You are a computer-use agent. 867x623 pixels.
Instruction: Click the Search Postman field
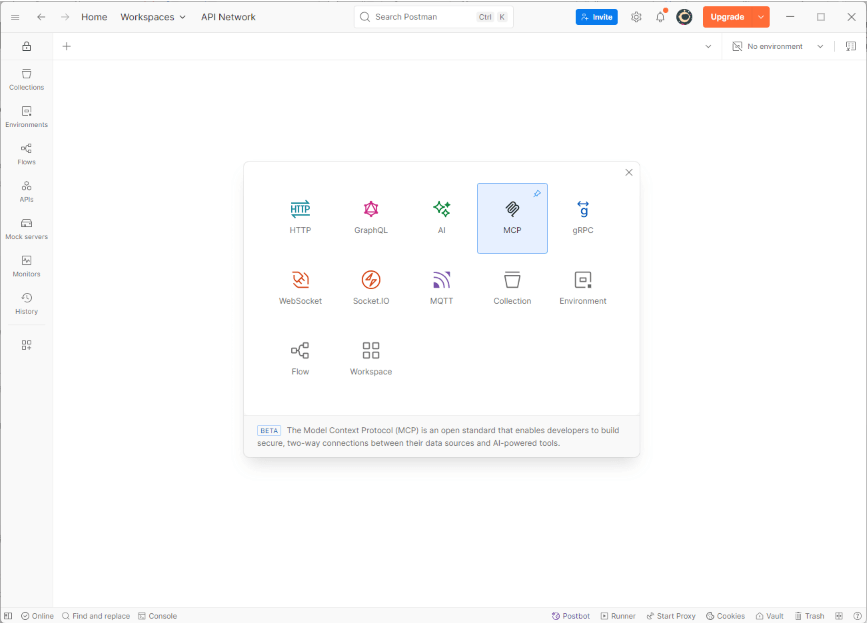coord(434,17)
